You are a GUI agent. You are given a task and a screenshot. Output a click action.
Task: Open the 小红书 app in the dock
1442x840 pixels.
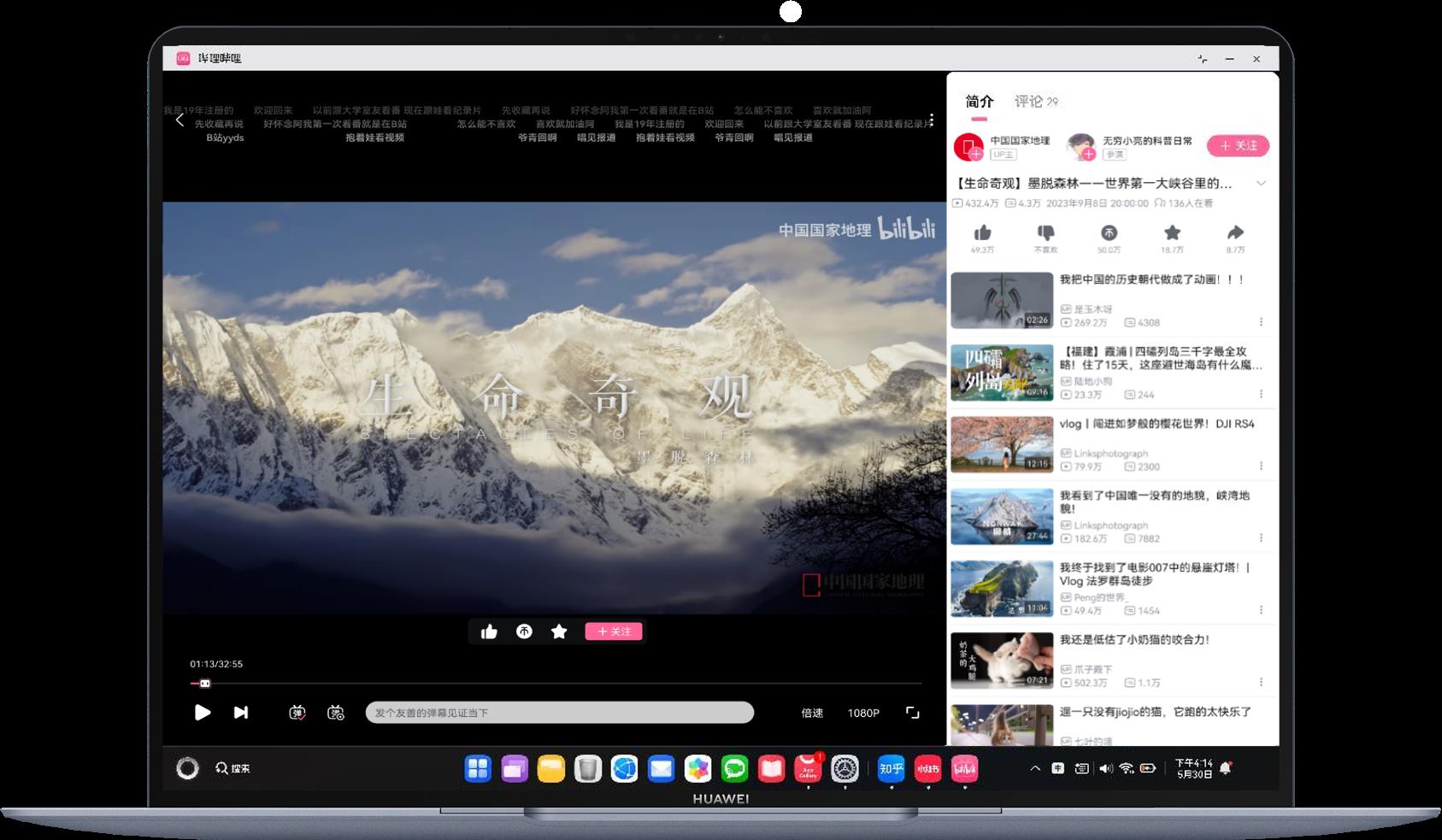(928, 769)
